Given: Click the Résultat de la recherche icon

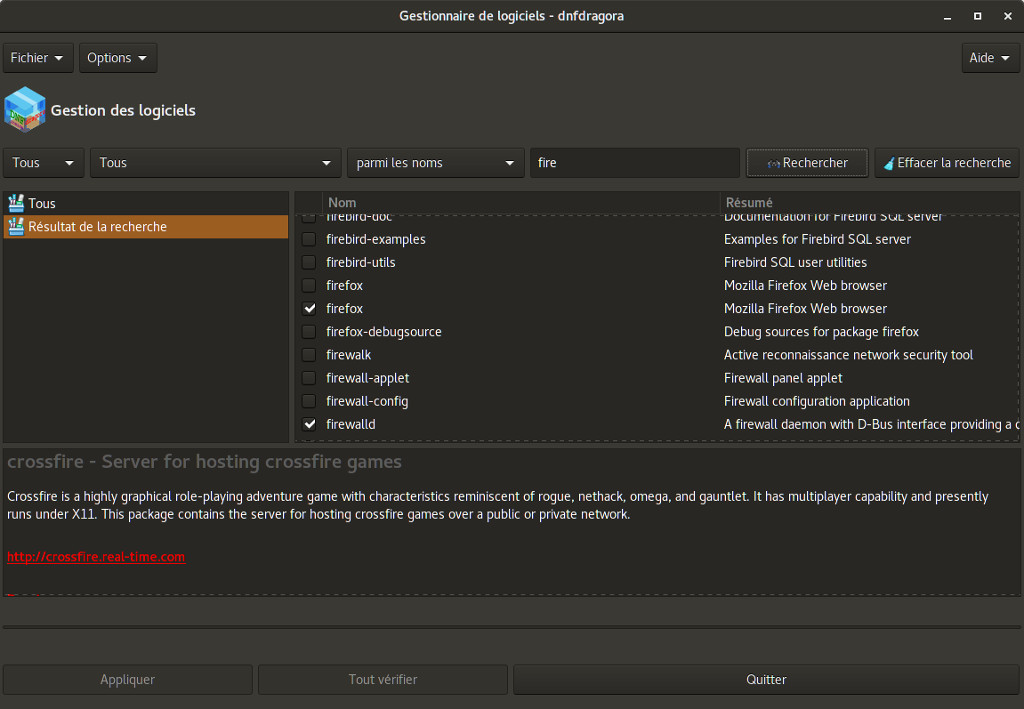Looking at the screenshot, I should coord(15,227).
